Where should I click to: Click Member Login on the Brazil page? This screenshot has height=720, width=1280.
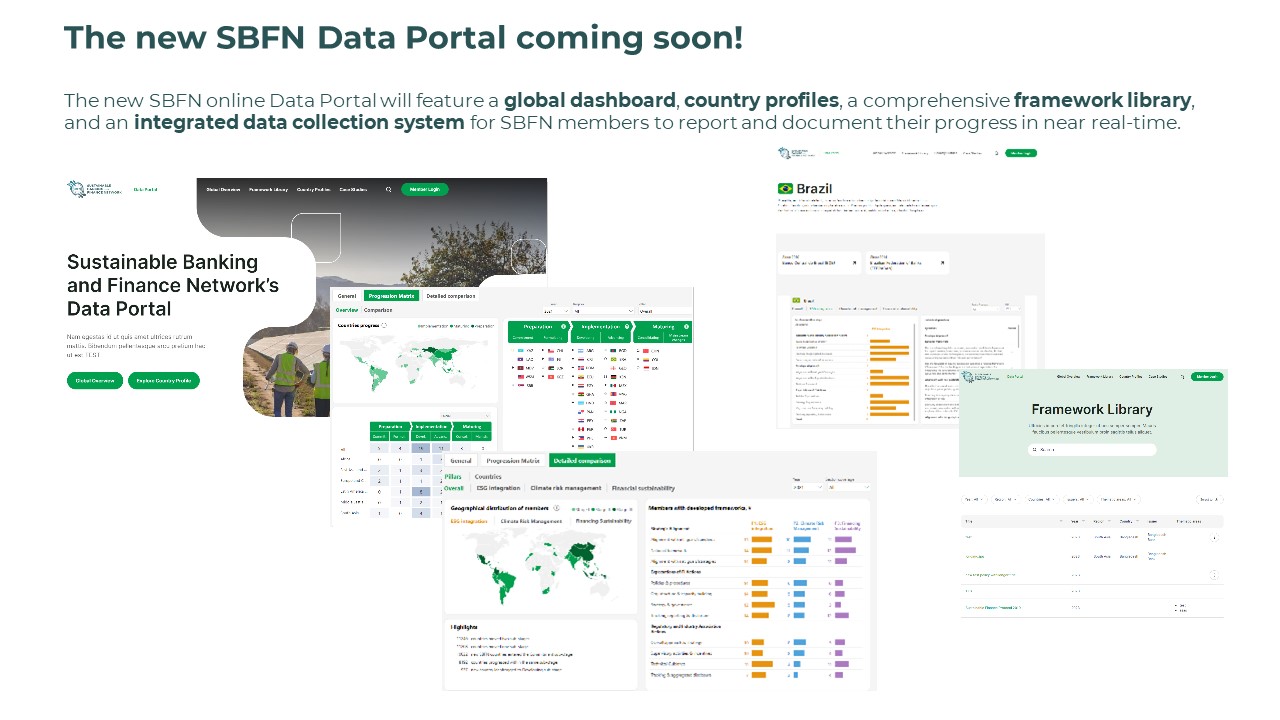[1021, 153]
